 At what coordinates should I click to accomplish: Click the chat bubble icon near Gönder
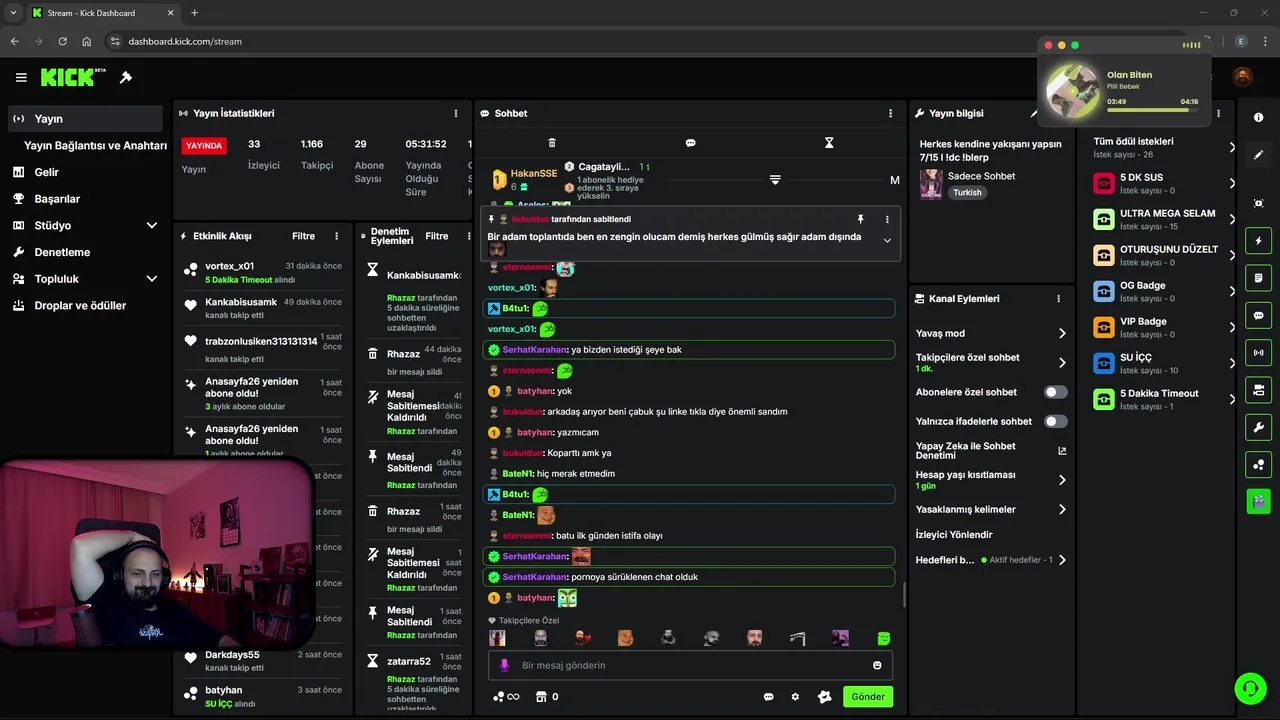coord(769,697)
